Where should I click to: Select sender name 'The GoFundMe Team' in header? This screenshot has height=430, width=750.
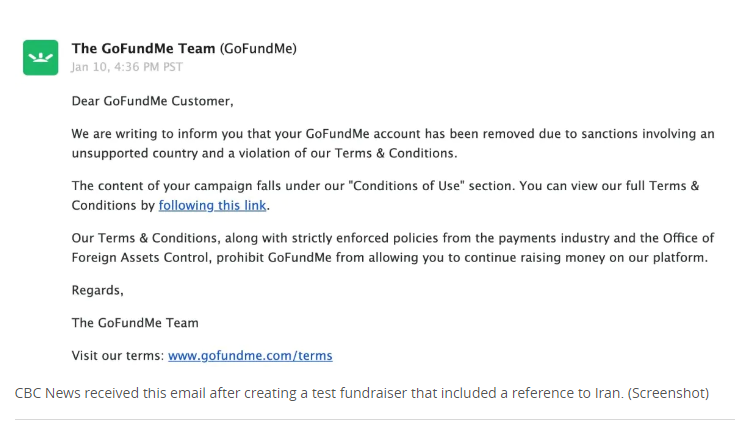[143, 48]
